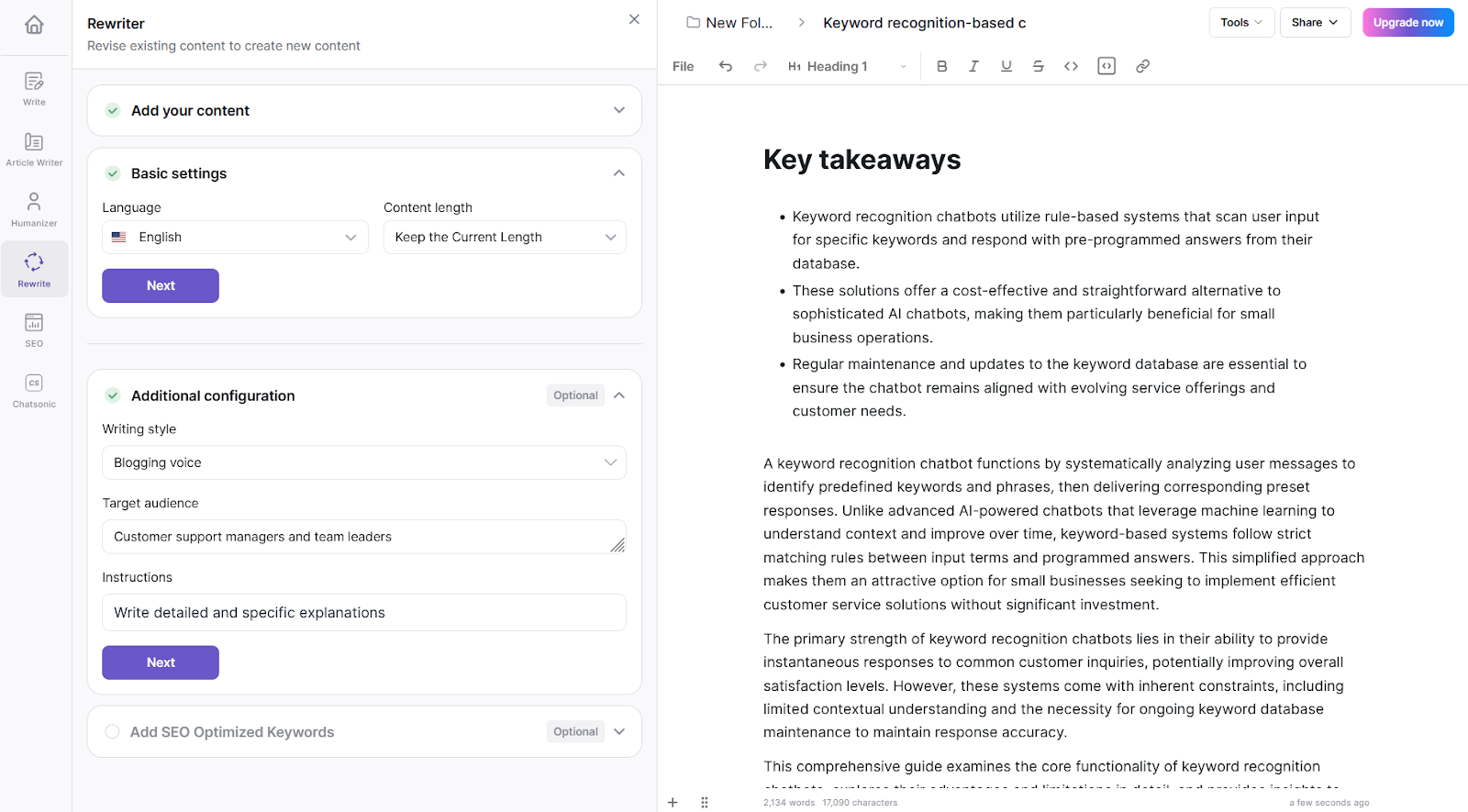The image size is (1468, 812).
Task: Open the Language dropdown set to English
Action: tap(235, 237)
